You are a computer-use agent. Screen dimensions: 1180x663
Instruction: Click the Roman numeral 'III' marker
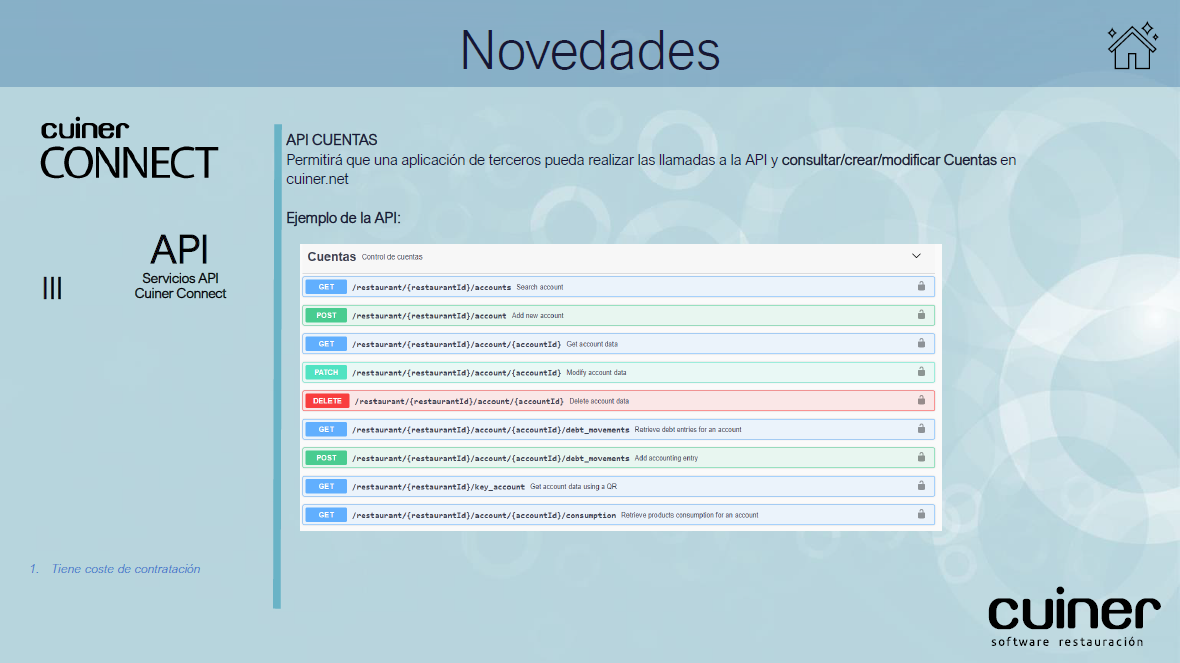[x=52, y=288]
